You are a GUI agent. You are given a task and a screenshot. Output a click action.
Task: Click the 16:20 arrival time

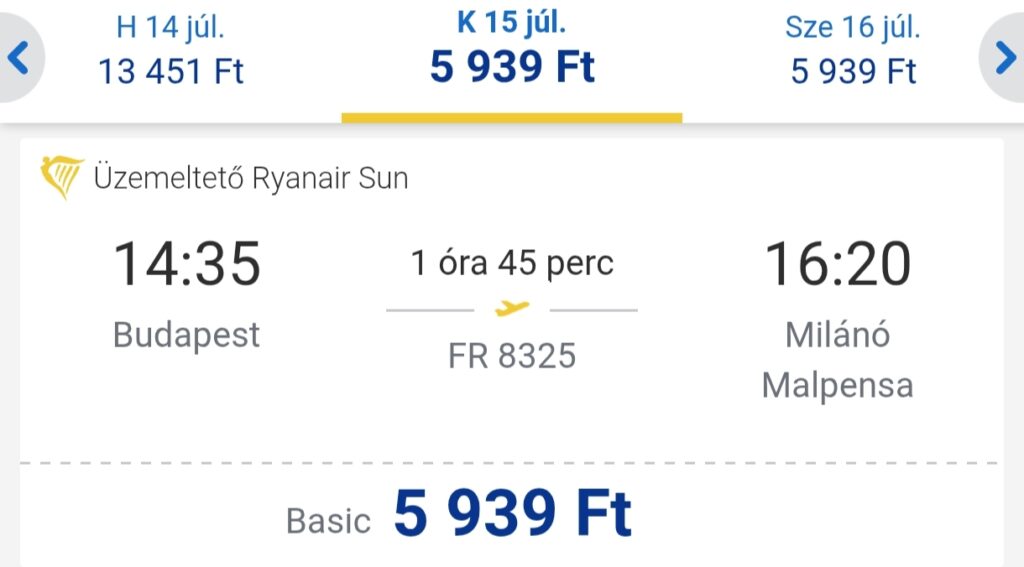pyautogui.click(x=837, y=263)
